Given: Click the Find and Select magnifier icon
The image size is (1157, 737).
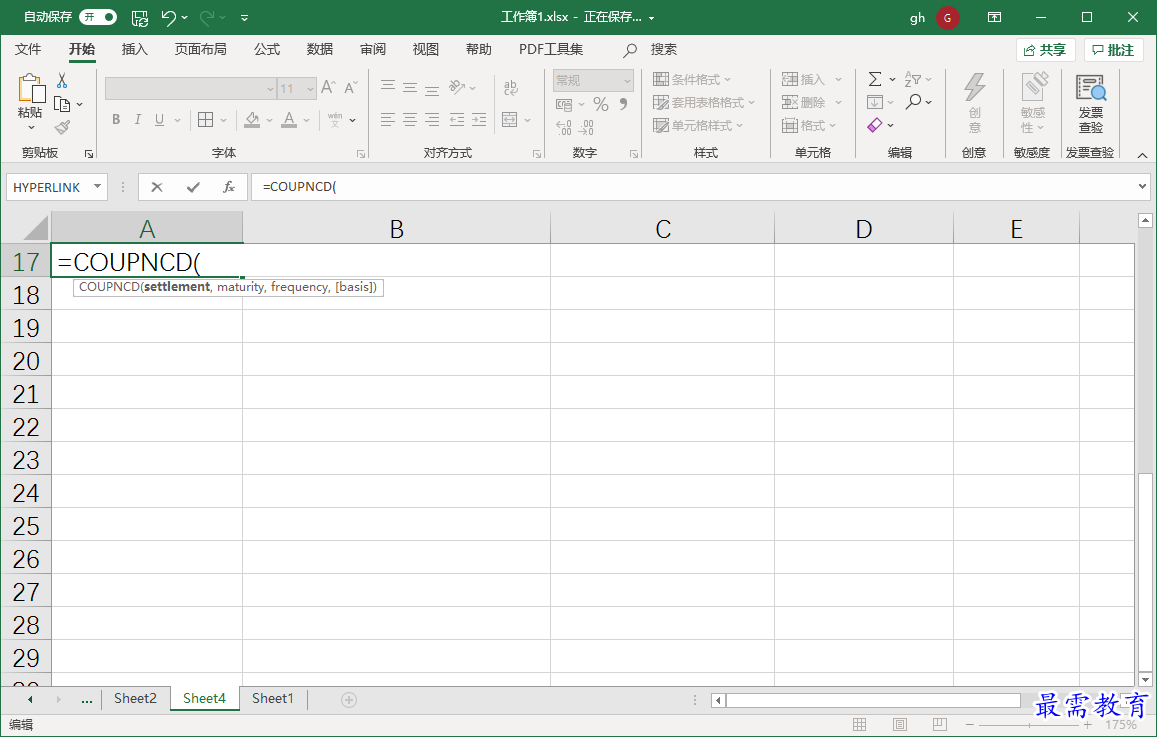Looking at the screenshot, I should coord(913,102).
